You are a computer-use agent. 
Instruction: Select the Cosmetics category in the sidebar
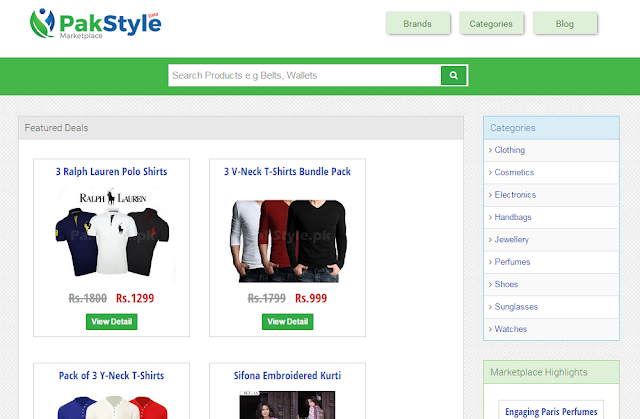point(514,172)
